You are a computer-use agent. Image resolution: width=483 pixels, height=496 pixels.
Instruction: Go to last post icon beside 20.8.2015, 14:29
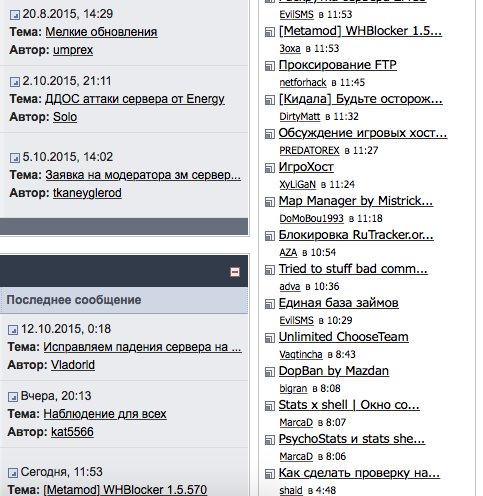coord(15,15)
